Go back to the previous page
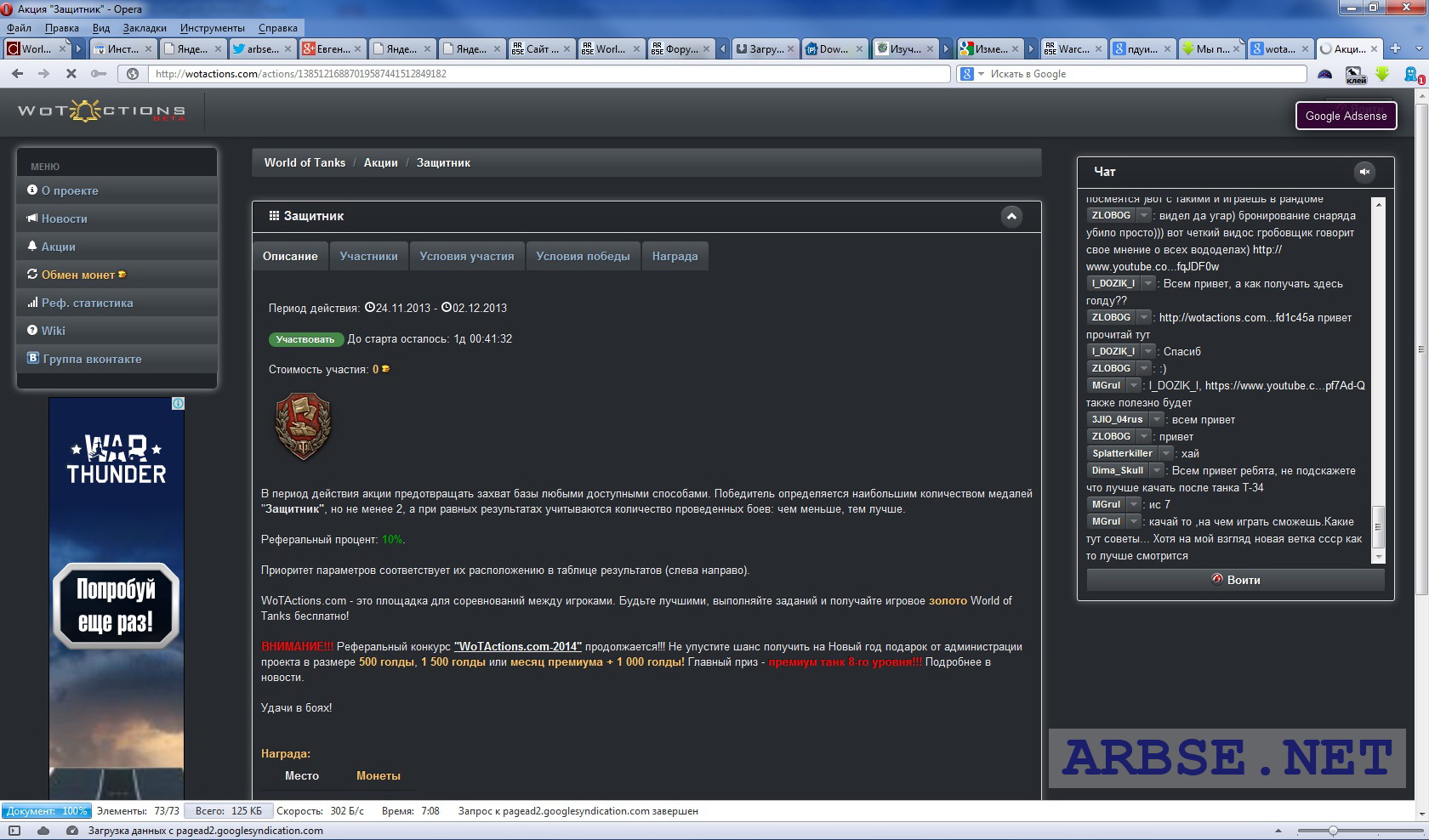 pos(17,74)
